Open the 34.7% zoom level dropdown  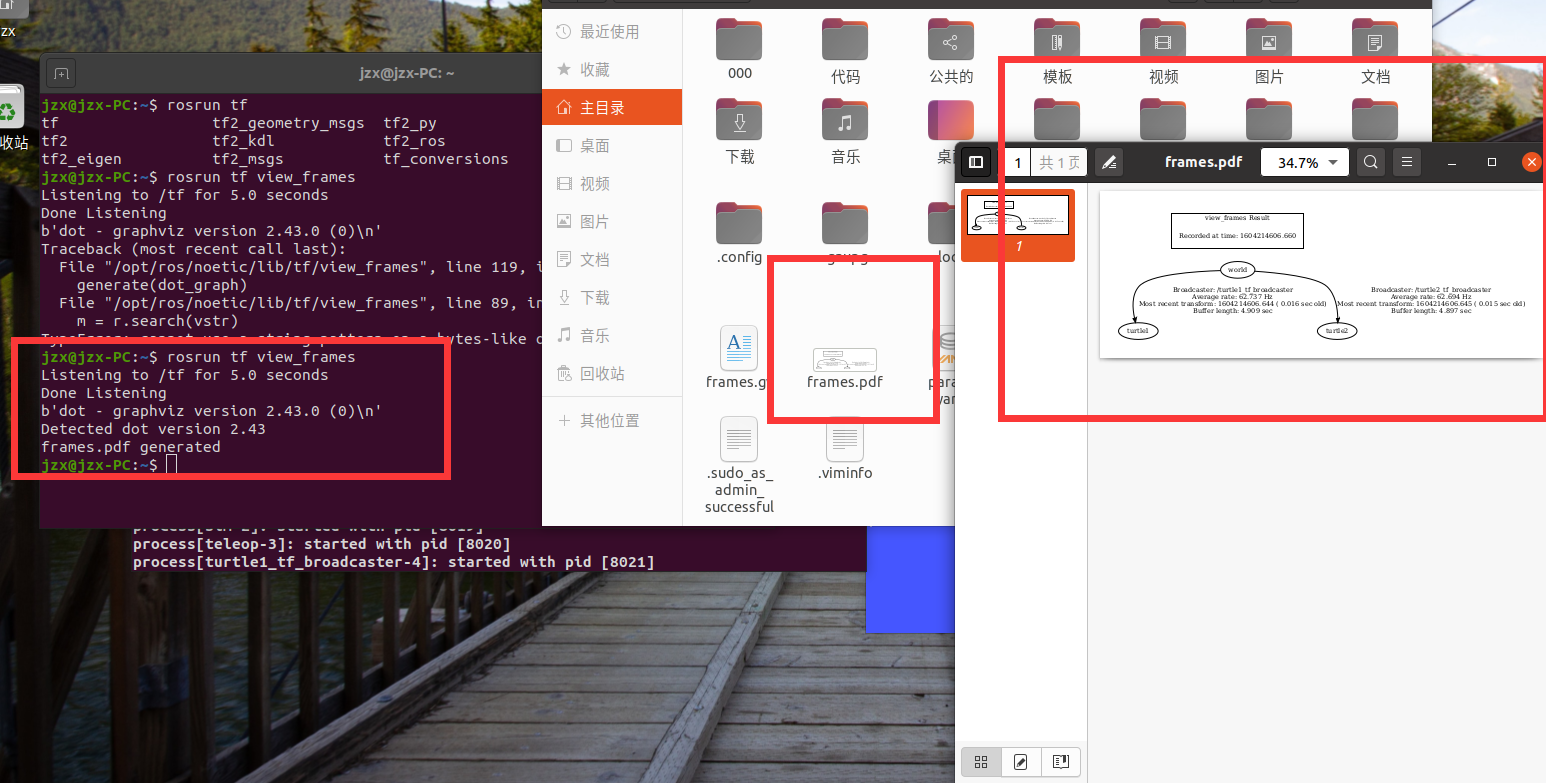click(1305, 162)
